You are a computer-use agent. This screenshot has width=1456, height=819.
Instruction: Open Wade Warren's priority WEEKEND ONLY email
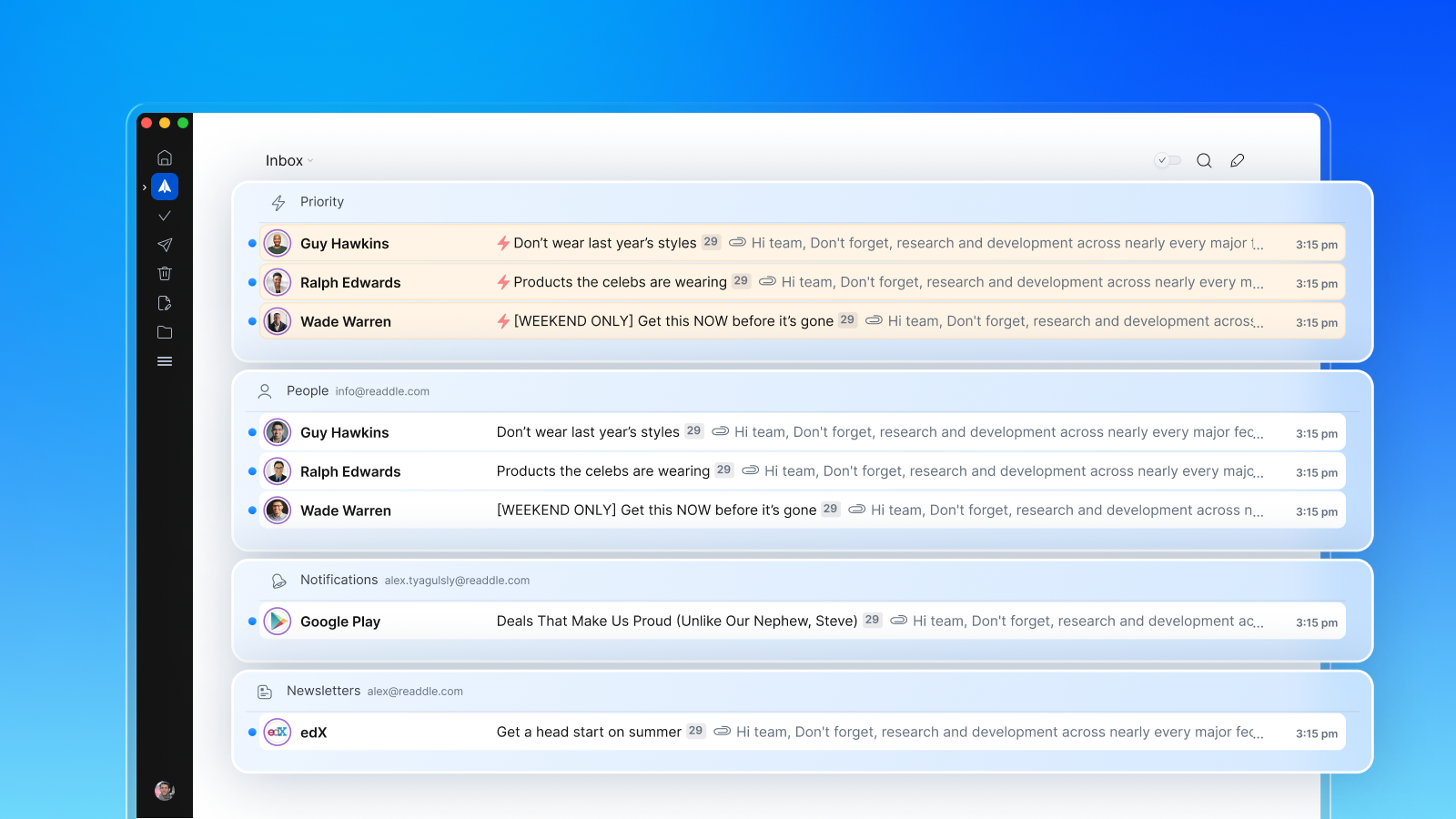[x=673, y=321]
